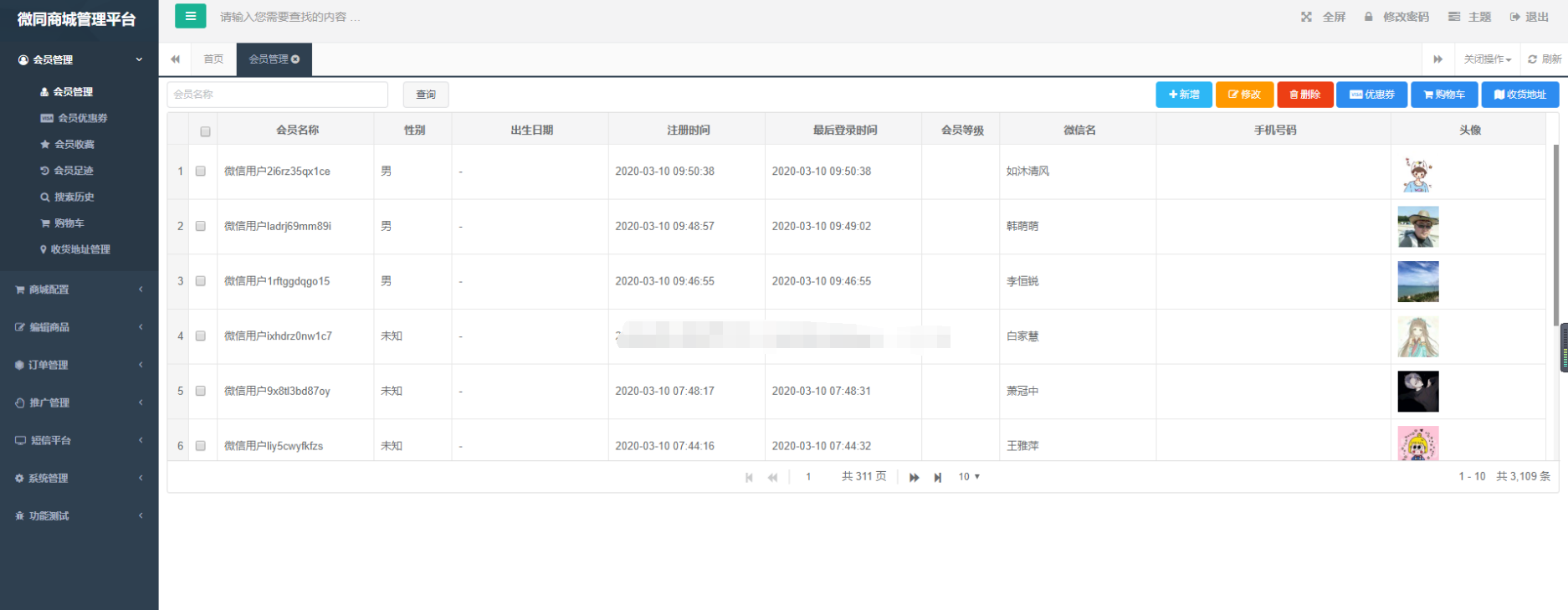Click the 查询 query button
The height and width of the screenshot is (610, 1568).
(x=426, y=95)
